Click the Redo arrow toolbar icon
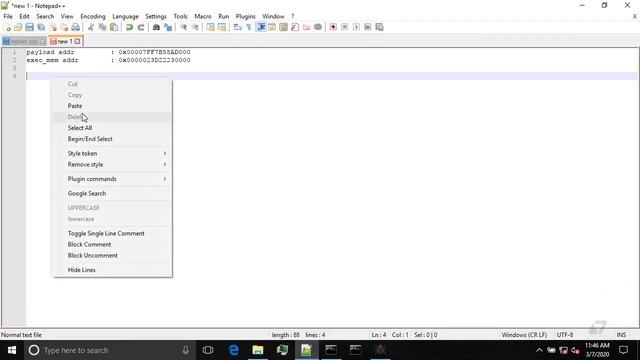The width and height of the screenshot is (640, 360). tap(140, 27)
